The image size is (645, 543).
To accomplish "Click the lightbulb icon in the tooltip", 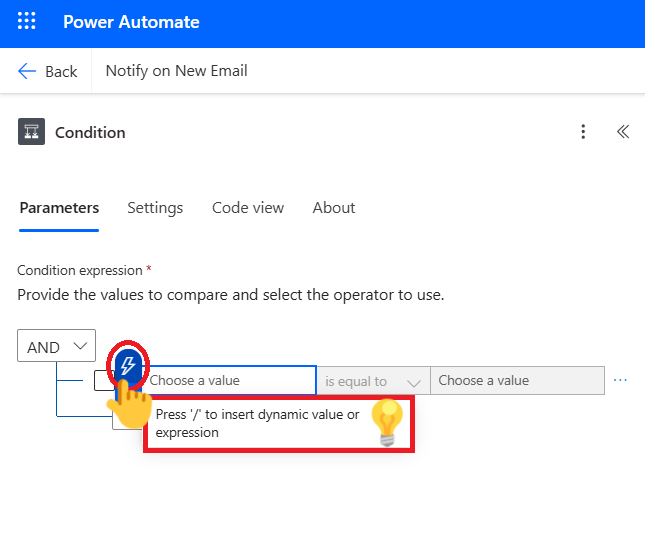I will [385, 421].
